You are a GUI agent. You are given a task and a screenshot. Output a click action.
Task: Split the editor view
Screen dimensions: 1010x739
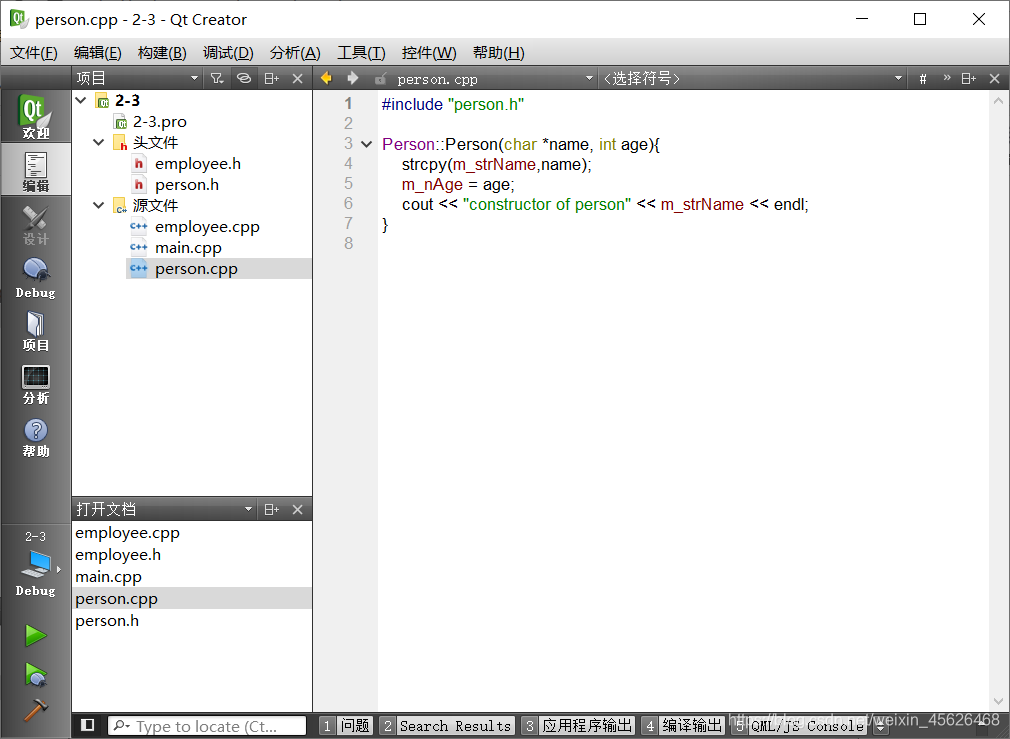(968, 78)
